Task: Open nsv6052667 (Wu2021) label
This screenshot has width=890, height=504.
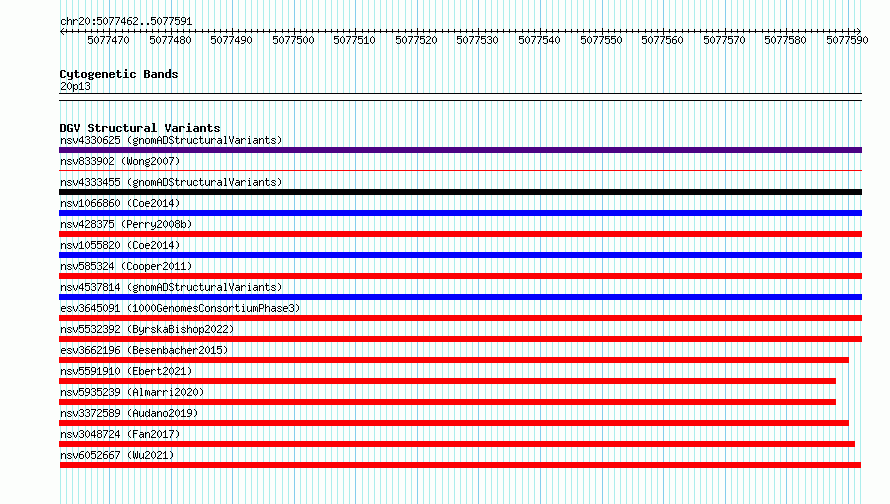Action: point(117,455)
